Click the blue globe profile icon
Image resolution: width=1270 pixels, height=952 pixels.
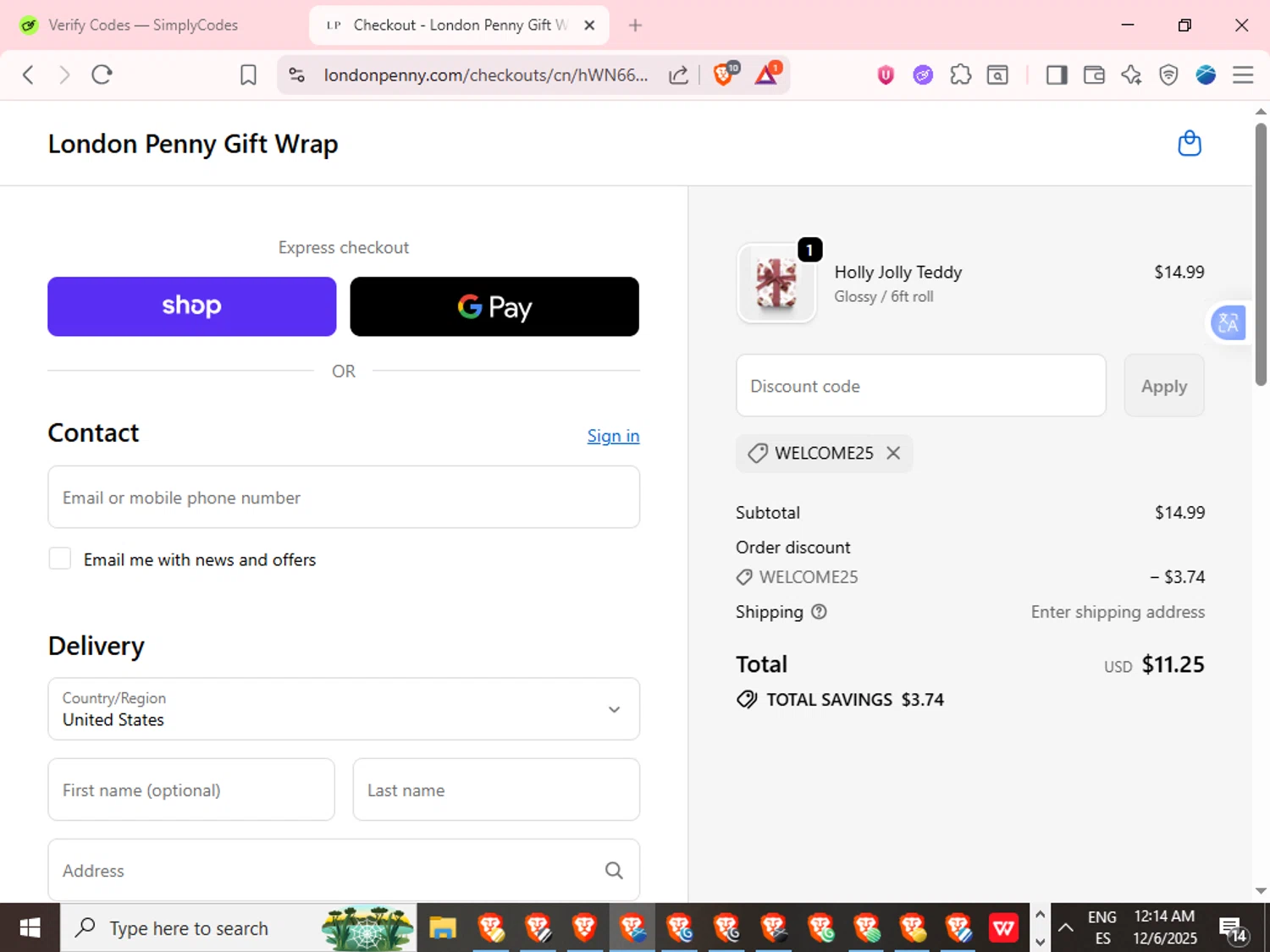click(1206, 75)
